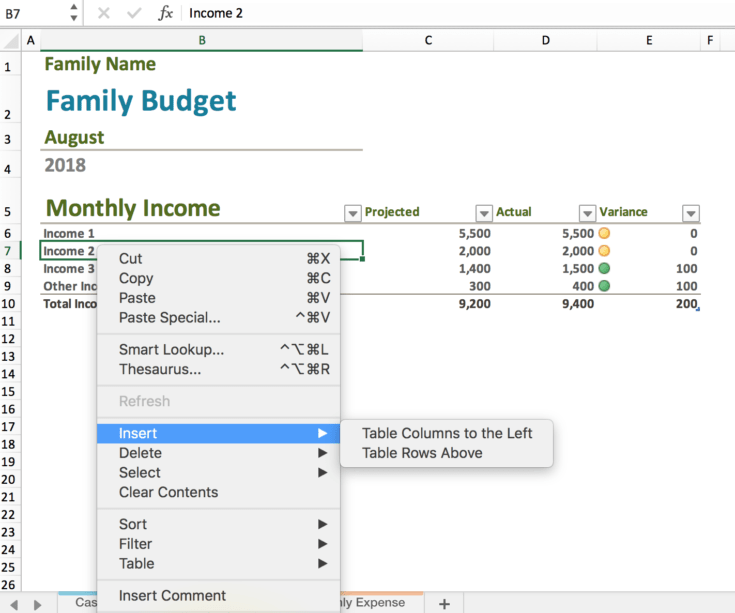735x613 pixels.
Task: Click the Name Box stepper arrows
Action: pyautogui.click(x=74, y=13)
